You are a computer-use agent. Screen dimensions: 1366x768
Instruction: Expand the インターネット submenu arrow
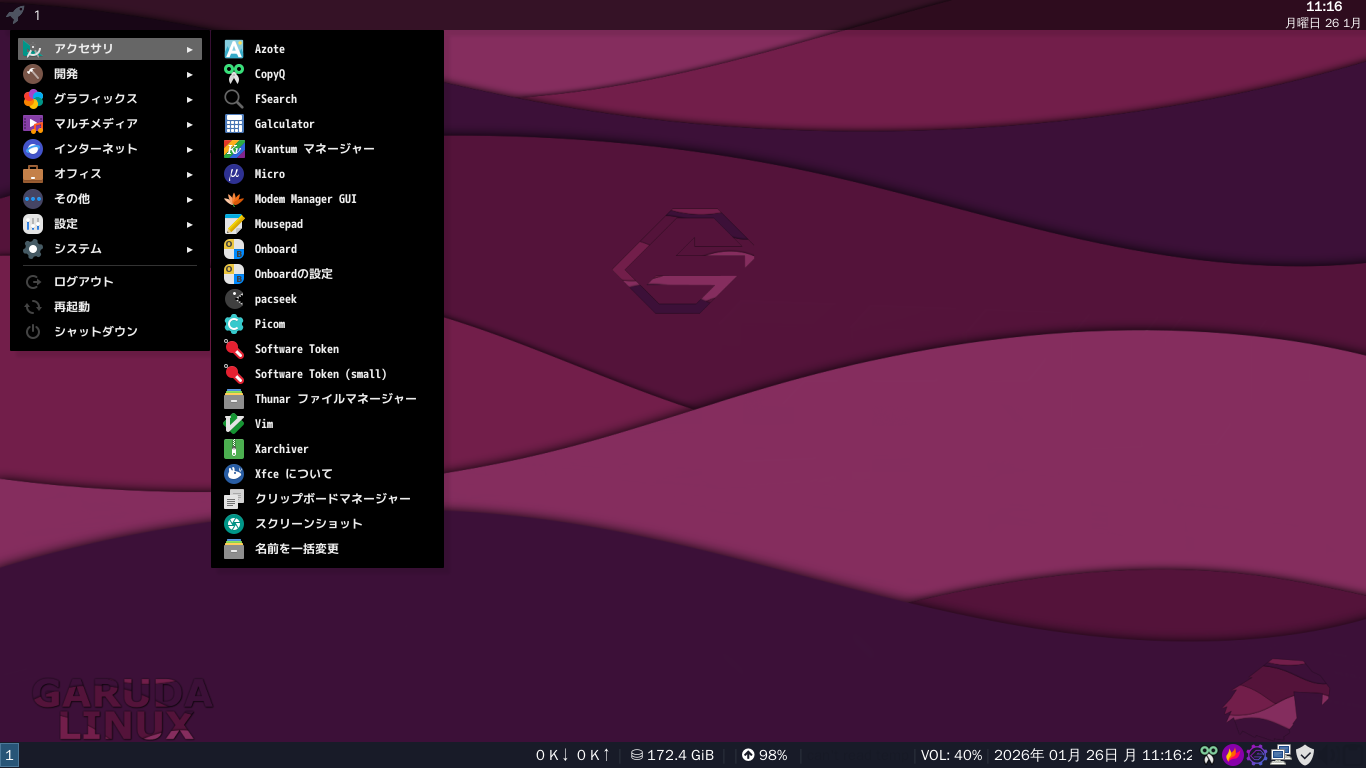tap(189, 149)
